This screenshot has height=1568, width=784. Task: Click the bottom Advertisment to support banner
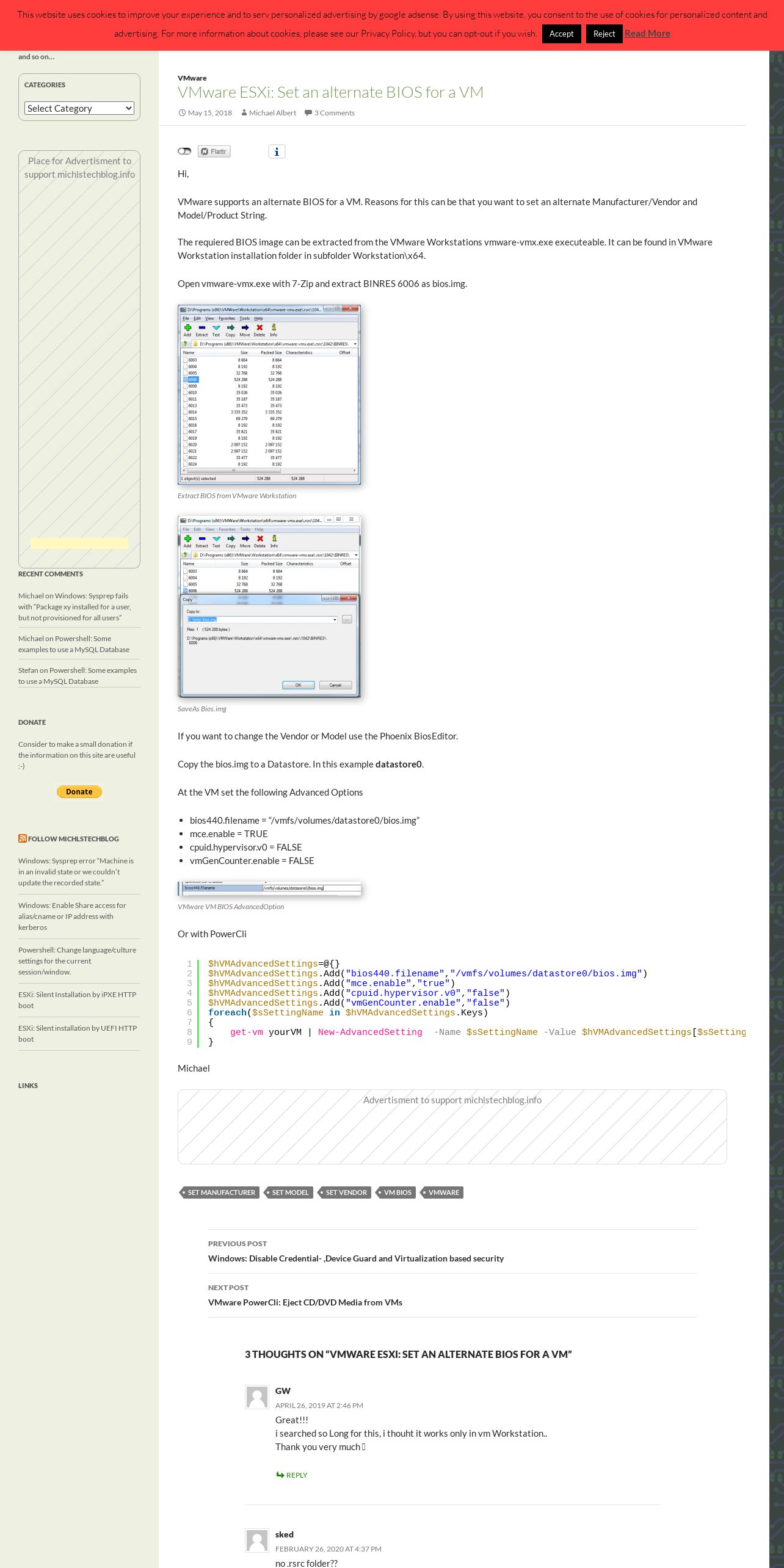(x=452, y=1127)
